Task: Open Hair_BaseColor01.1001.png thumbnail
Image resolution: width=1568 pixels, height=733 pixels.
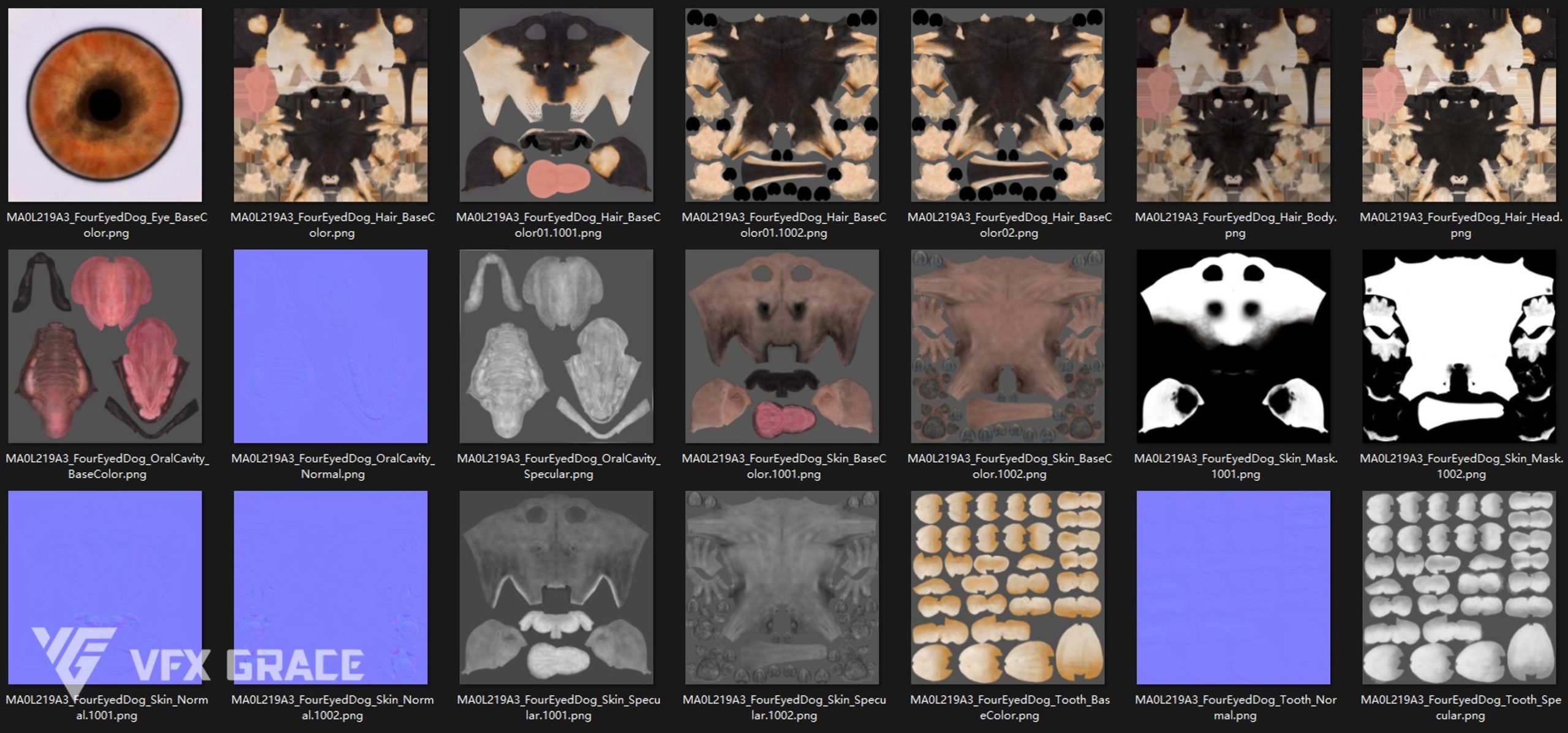Action: click(556, 105)
